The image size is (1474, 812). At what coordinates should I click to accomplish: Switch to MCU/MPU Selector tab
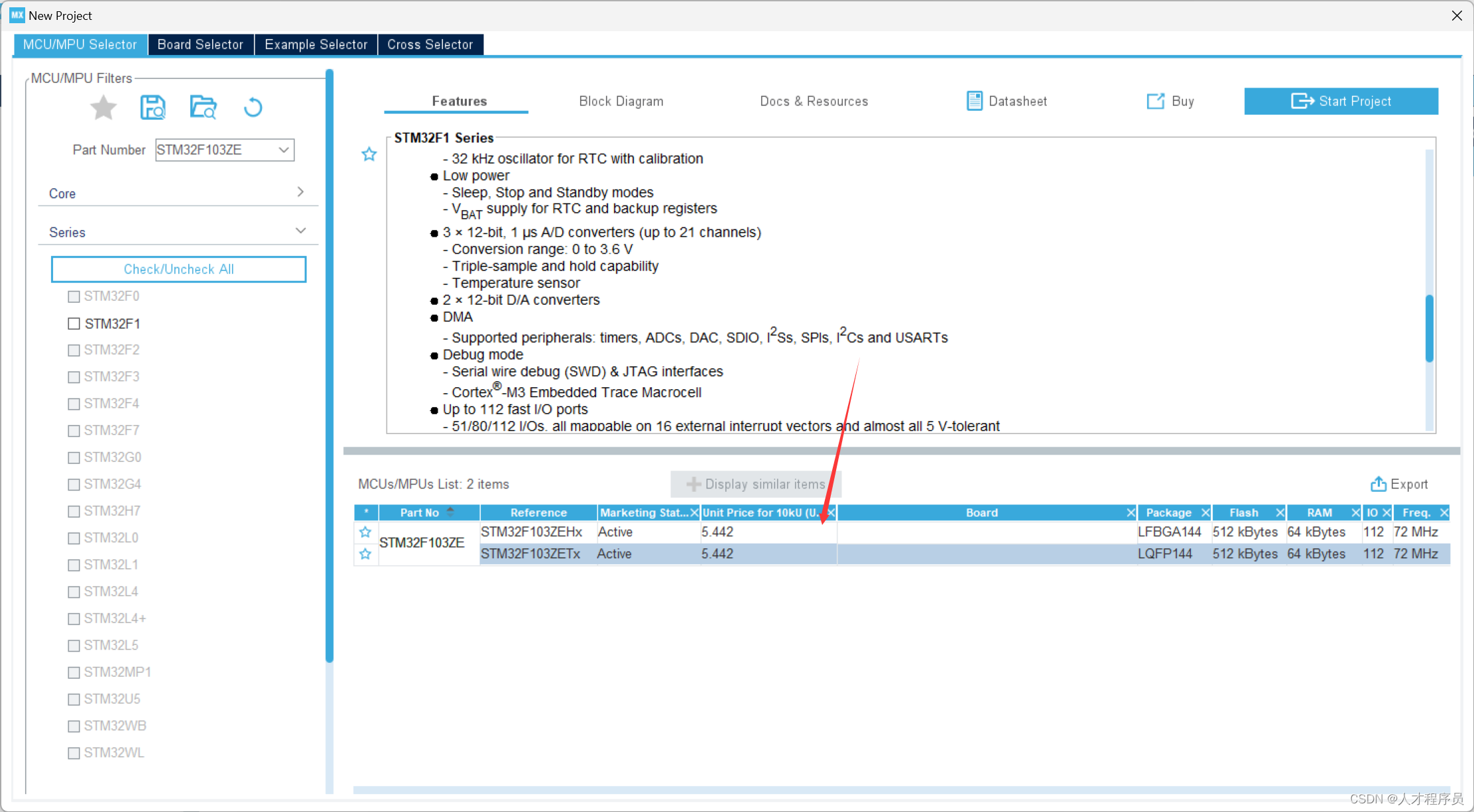pos(80,44)
